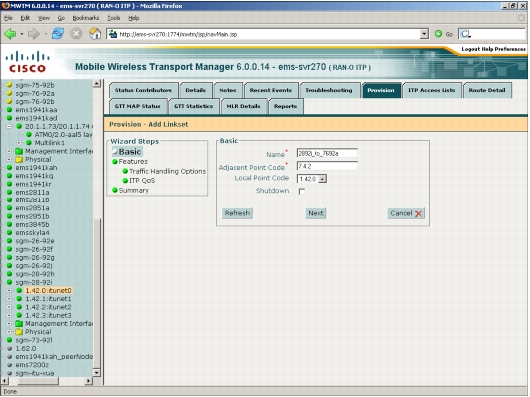The image size is (530, 397).
Task: Click the green Go icon
Action: click(x=438, y=34)
